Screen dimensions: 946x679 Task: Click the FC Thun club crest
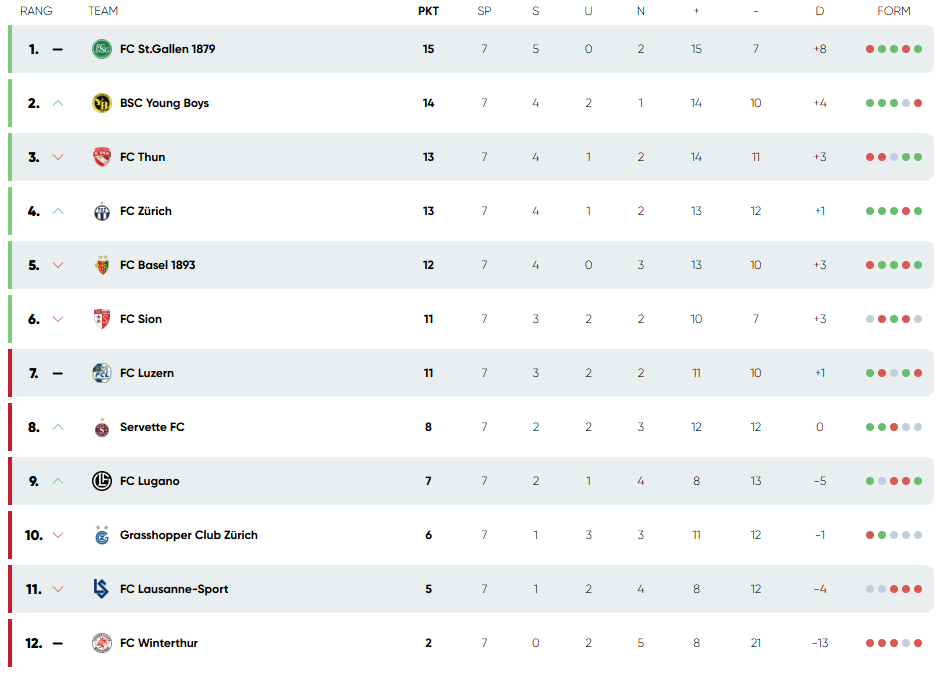click(x=101, y=157)
